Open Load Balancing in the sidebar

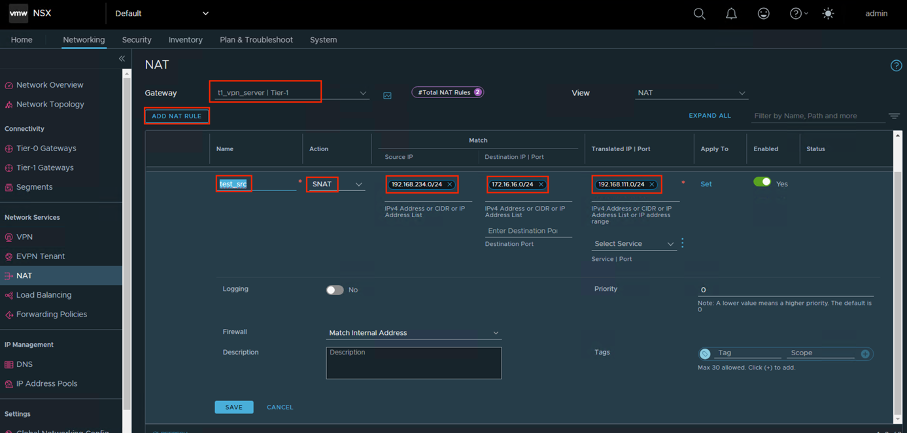[x=43, y=295]
